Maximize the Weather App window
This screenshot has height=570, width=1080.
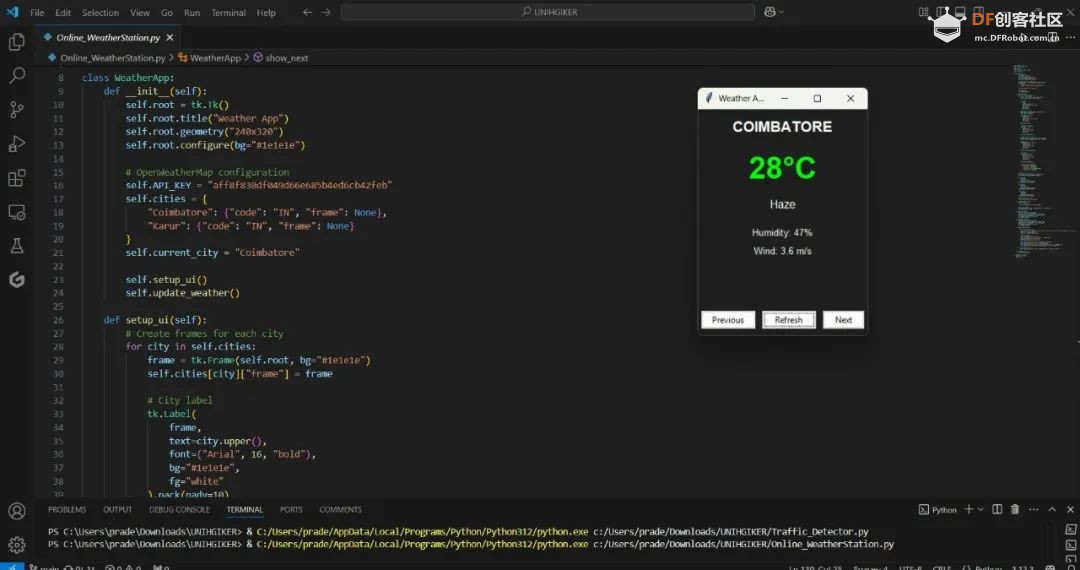(x=817, y=98)
